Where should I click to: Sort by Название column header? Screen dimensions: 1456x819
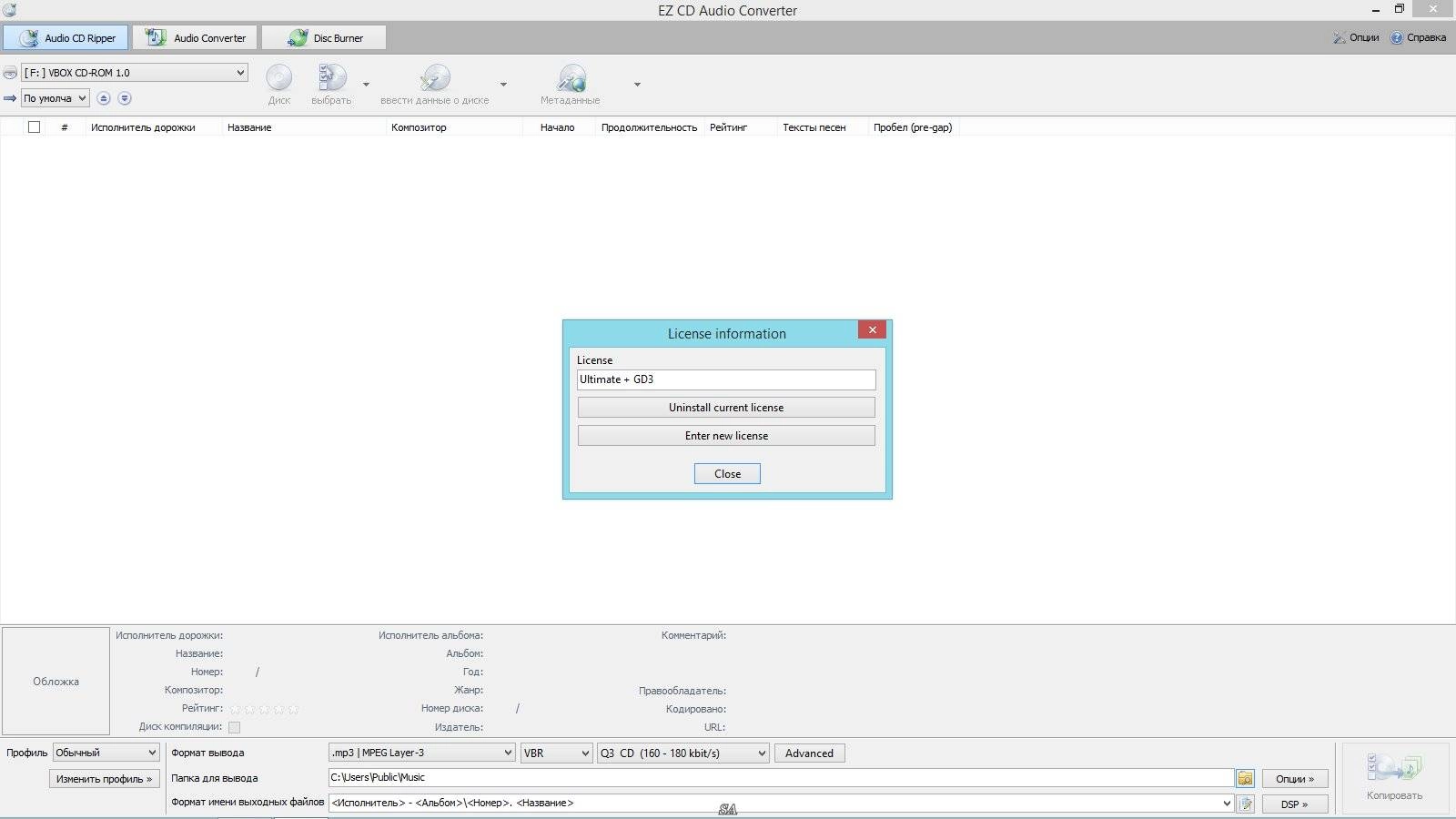click(x=305, y=127)
